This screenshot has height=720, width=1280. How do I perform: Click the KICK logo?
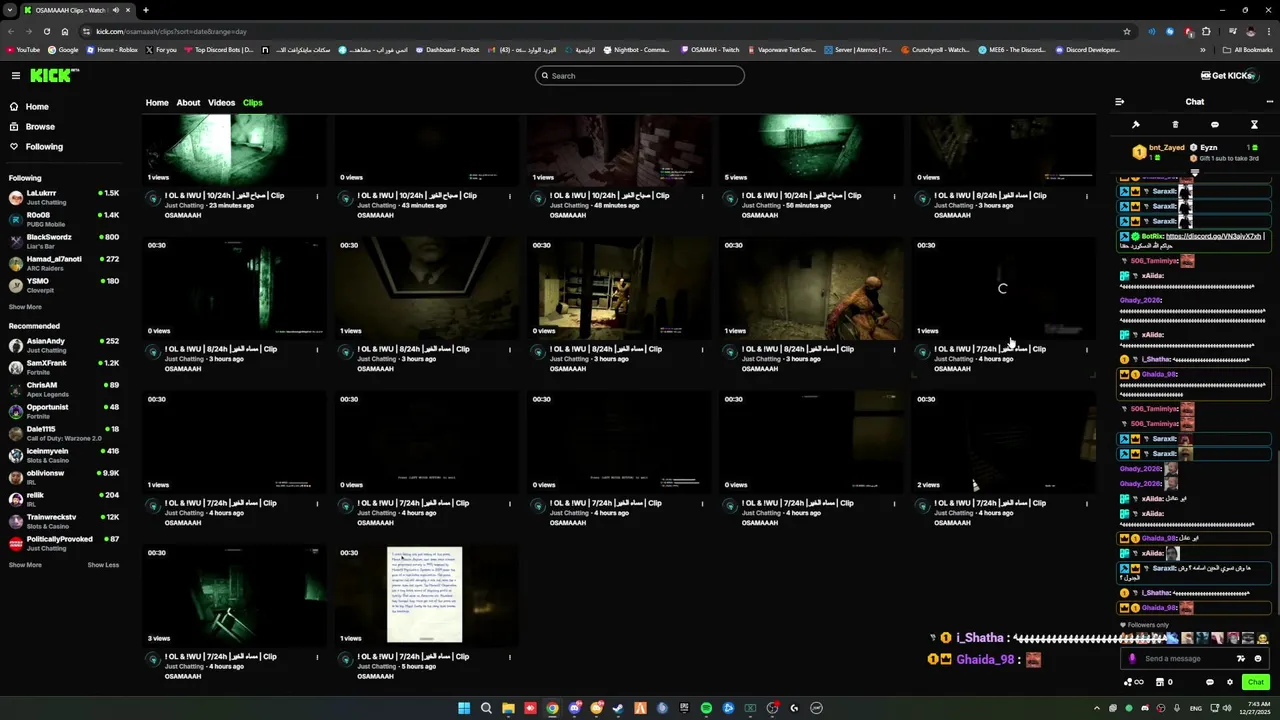53,76
